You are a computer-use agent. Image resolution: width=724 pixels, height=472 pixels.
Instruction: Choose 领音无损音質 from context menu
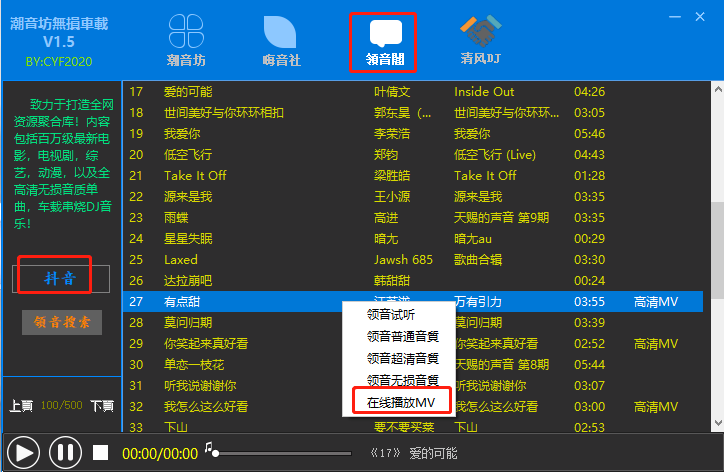(403, 380)
